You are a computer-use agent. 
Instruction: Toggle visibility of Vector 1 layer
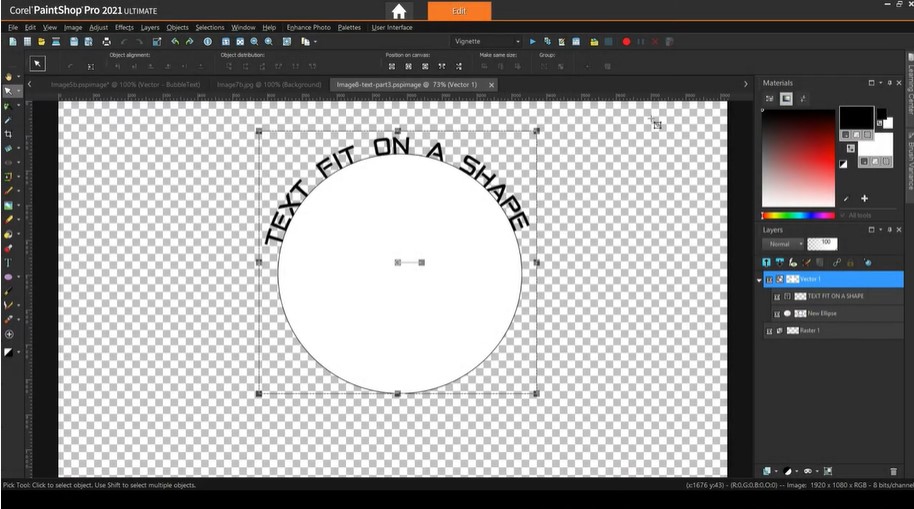769,279
